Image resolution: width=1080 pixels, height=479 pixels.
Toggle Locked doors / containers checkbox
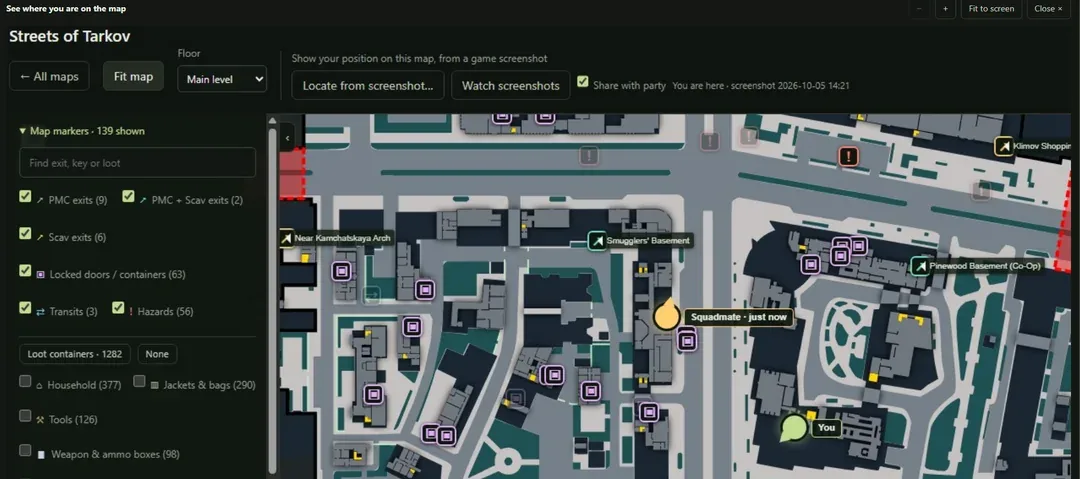coord(25,270)
